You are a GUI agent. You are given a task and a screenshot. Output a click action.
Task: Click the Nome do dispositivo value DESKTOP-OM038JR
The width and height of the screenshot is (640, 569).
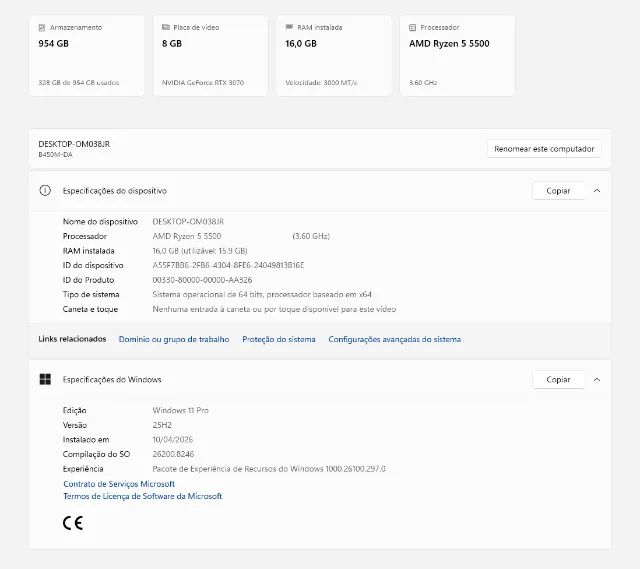pos(188,222)
